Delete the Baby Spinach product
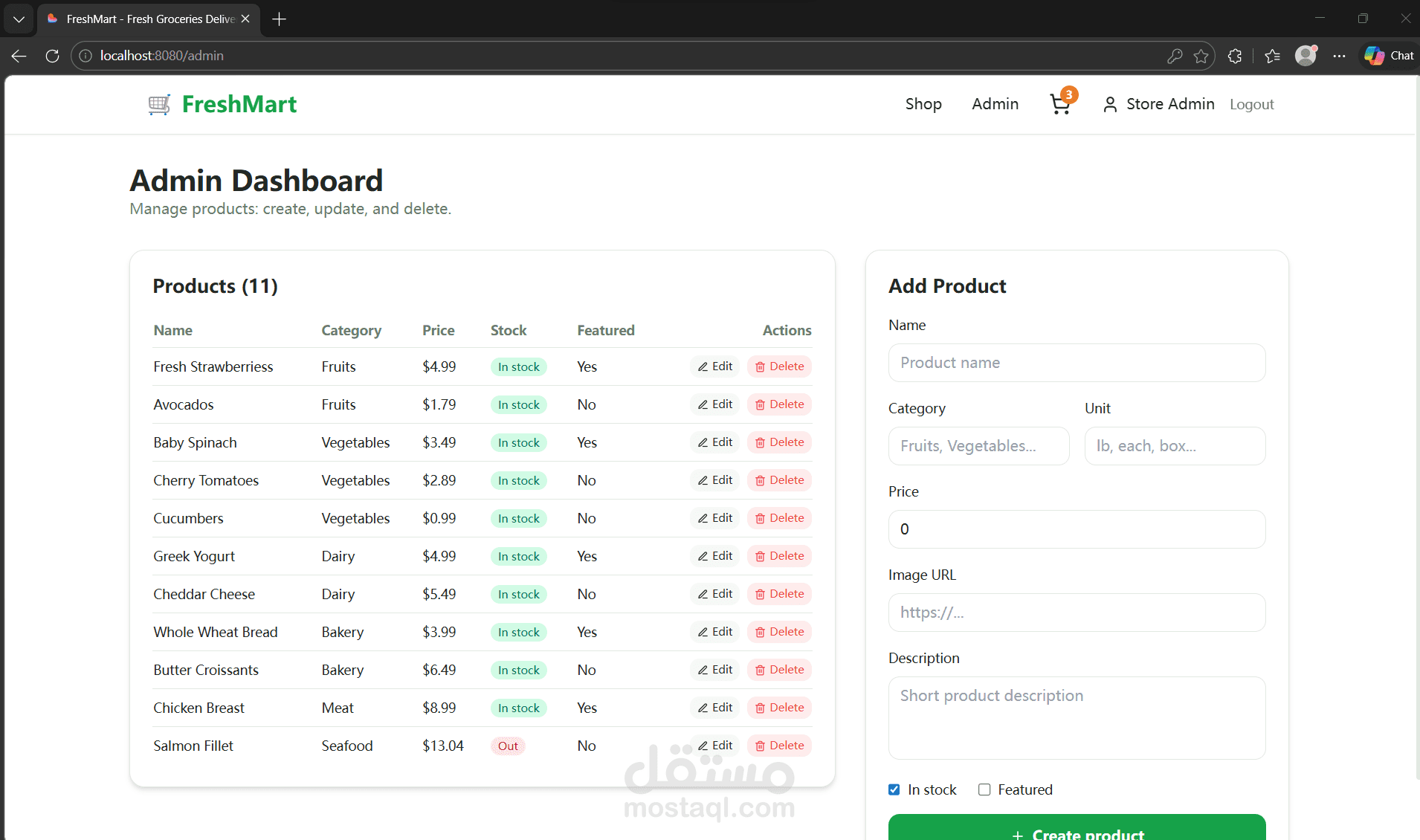Screen dimensions: 1420x840 pos(780,442)
